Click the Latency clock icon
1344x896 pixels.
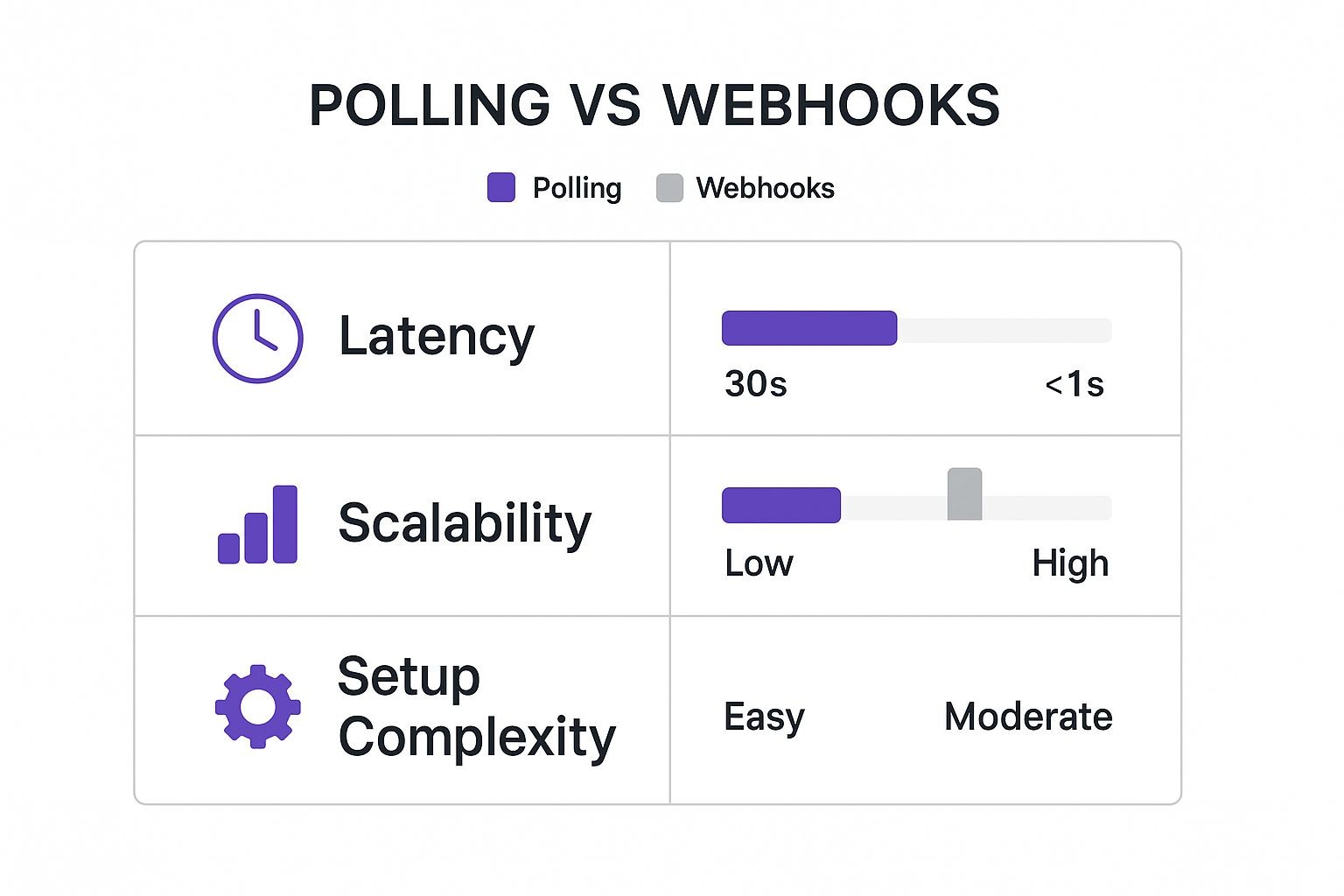click(258, 338)
